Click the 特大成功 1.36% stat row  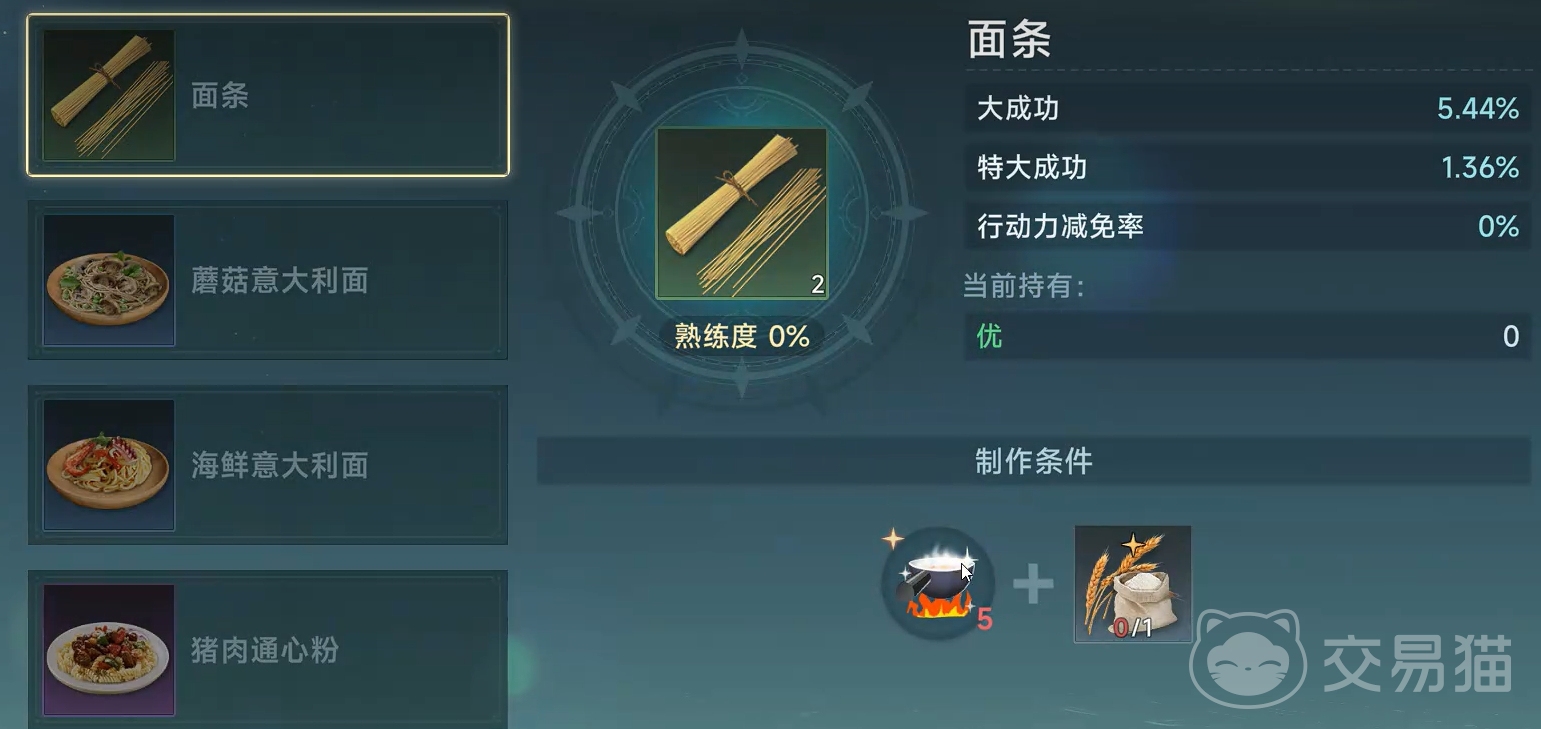[x=1248, y=167]
